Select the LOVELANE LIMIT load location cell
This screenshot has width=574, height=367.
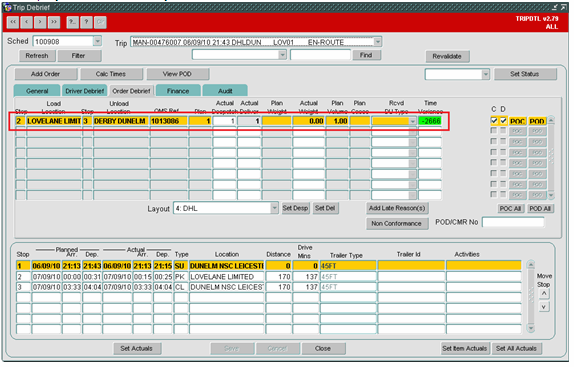click(54, 121)
